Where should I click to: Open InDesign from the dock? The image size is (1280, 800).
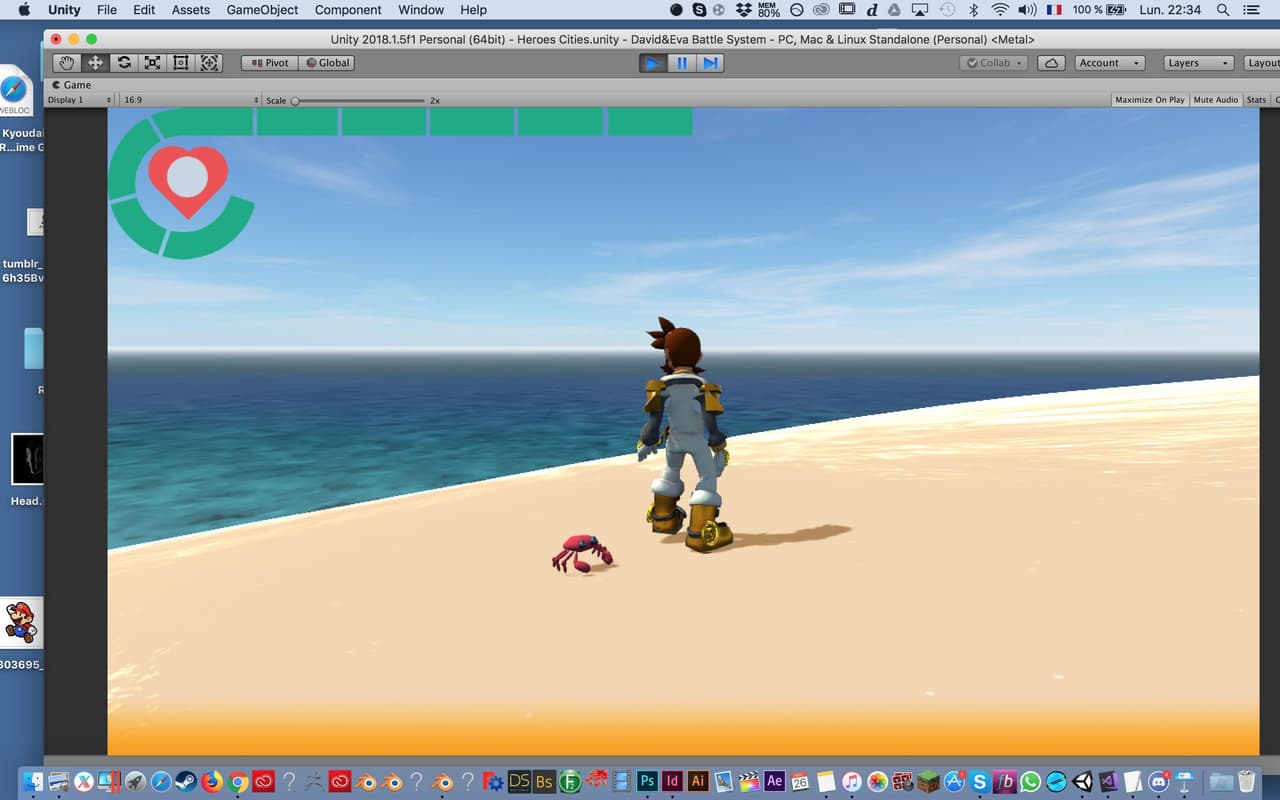pyautogui.click(x=673, y=781)
